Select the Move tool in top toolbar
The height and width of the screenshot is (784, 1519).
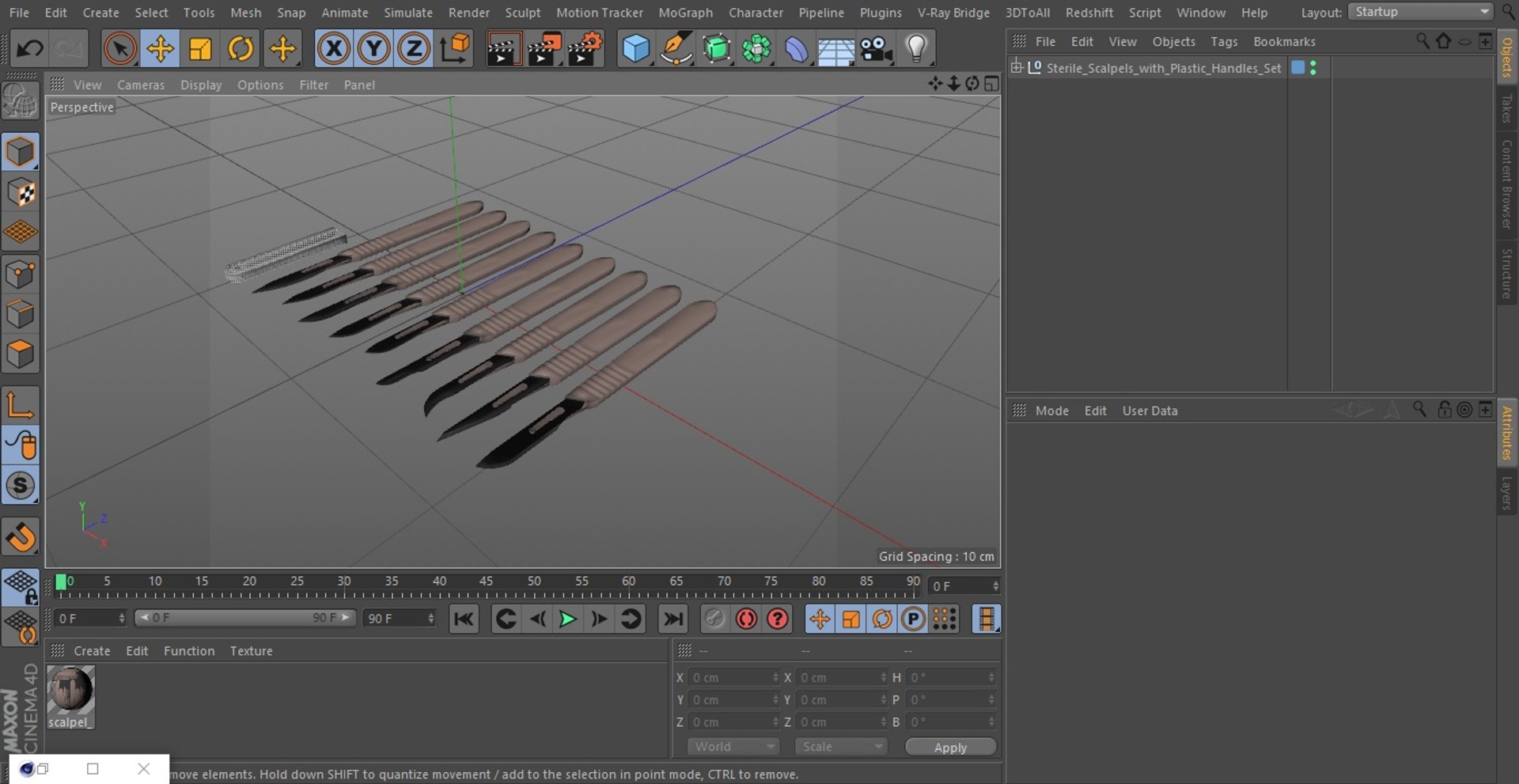pos(160,49)
